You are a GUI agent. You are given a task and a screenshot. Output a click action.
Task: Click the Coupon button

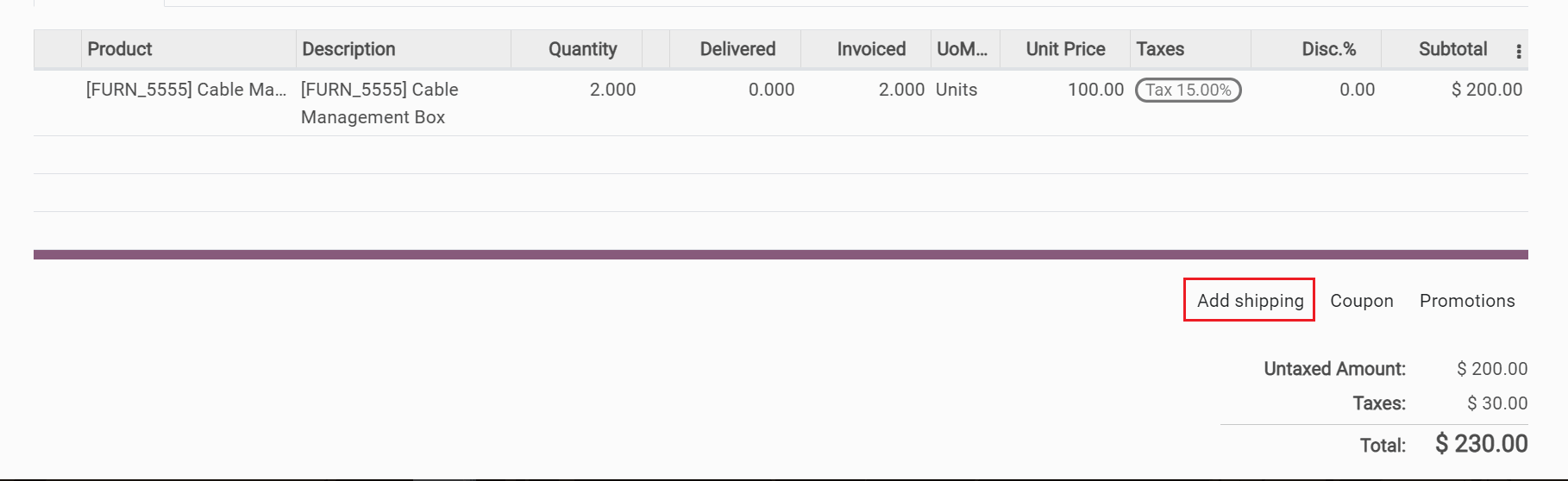pos(1361,301)
